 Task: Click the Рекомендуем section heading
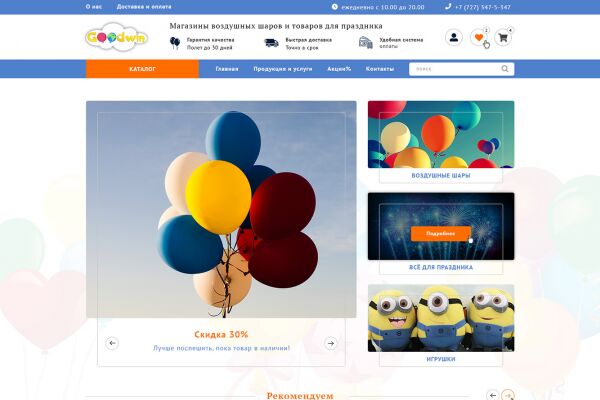coord(300,395)
